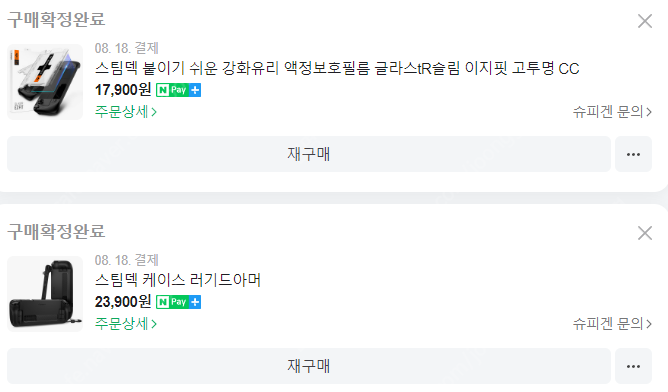Open more options for the 러기드아머 case order
This screenshot has height=392, width=668.
coord(633,366)
